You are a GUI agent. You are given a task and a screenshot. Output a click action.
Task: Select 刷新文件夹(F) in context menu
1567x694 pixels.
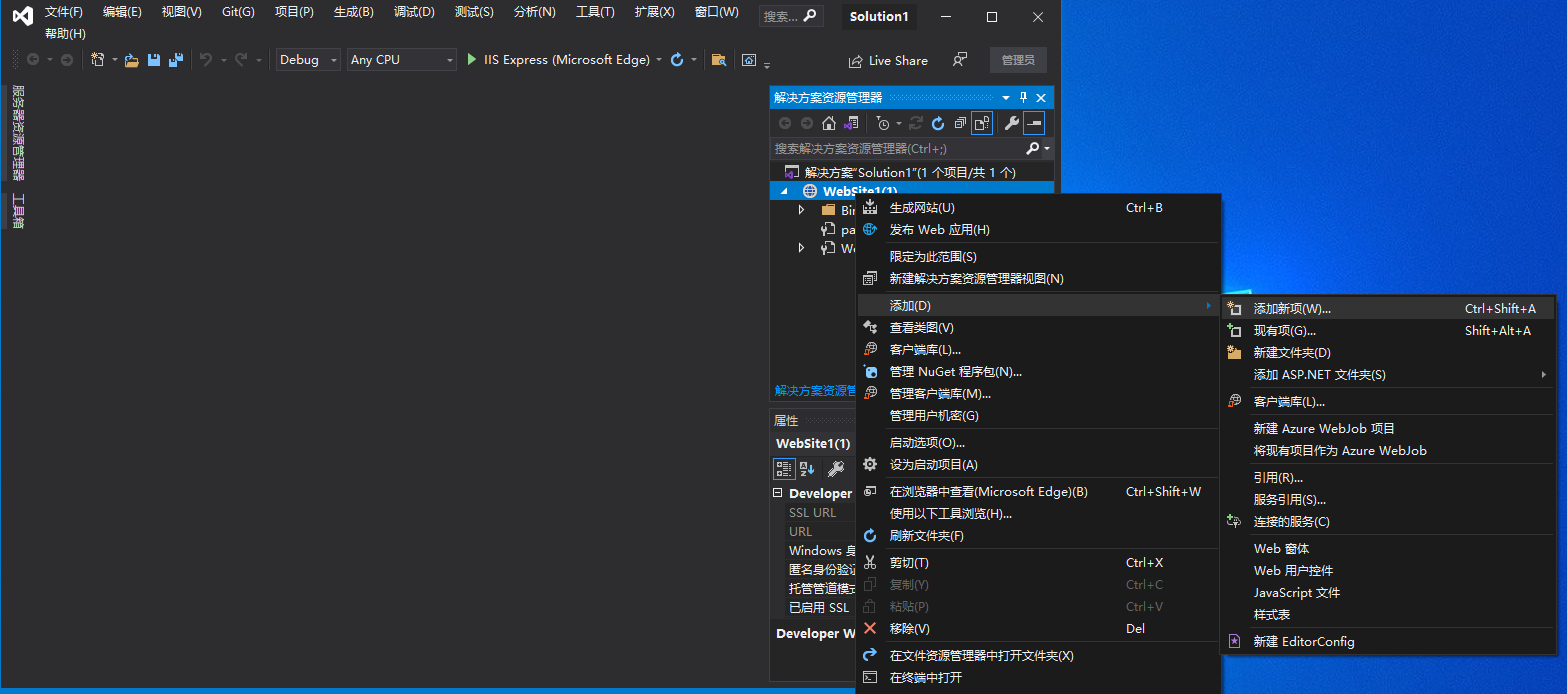(x=1039, y=536)
